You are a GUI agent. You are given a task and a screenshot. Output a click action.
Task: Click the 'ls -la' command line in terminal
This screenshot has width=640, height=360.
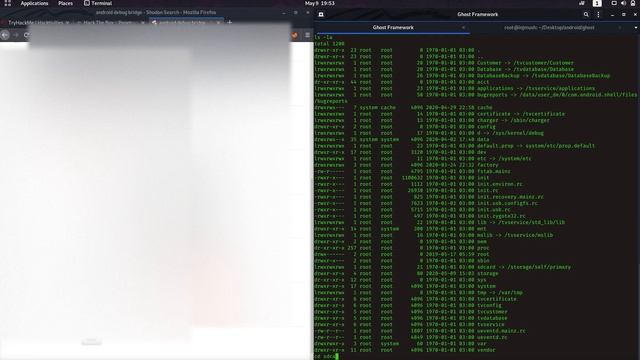(x=323, y=38)
